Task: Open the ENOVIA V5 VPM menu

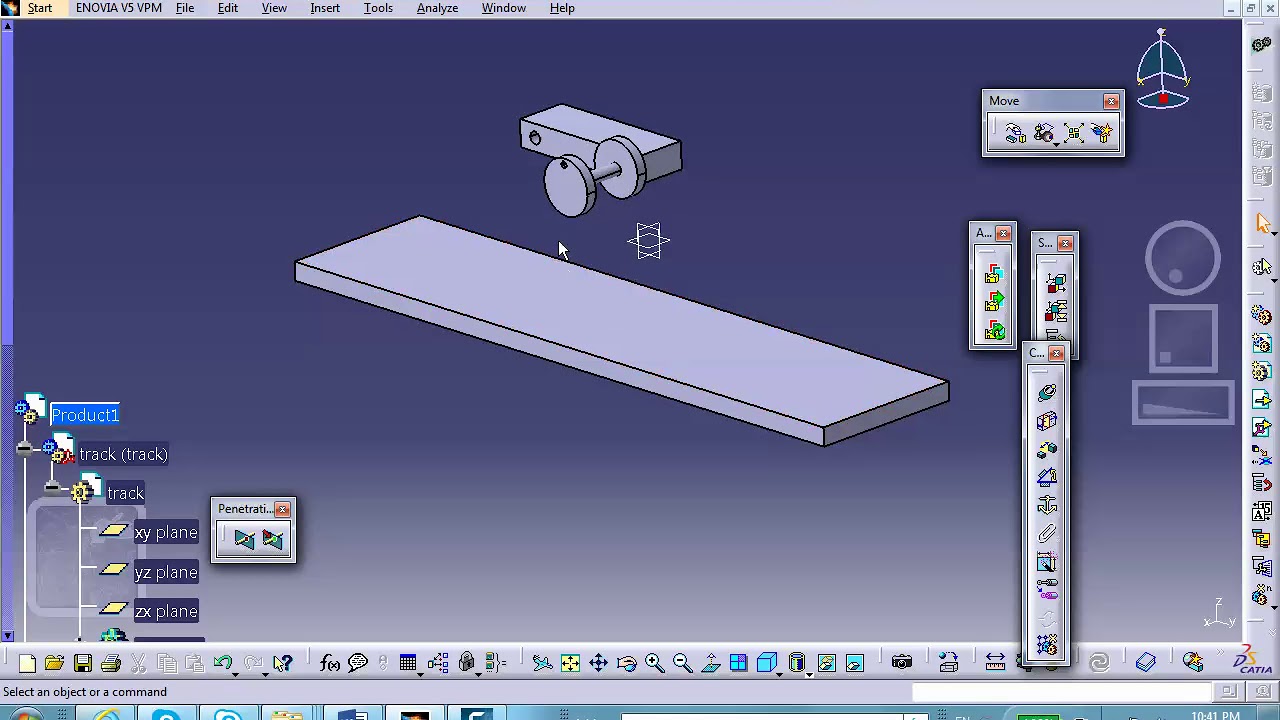Action: pos(119,8)
